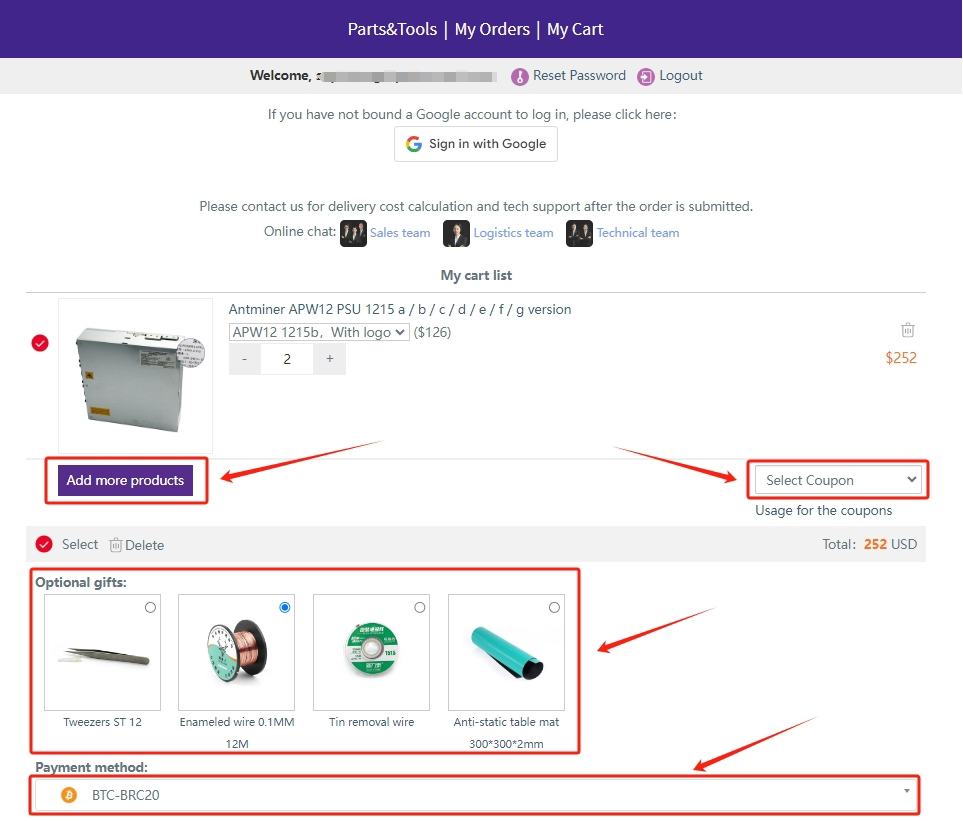The height and width of the screenshot is (821, 963).
Task: Open the Select Coupon dropdown
Action: click(841, 480)
